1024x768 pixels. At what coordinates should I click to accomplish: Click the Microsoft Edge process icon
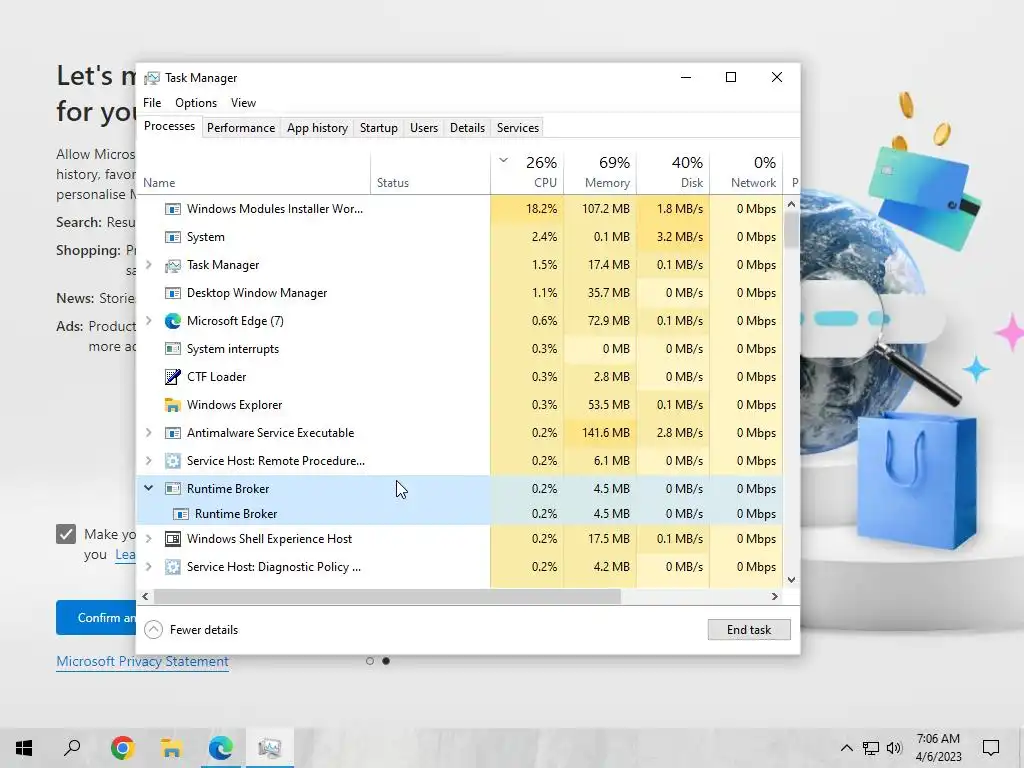pos(172,321)
